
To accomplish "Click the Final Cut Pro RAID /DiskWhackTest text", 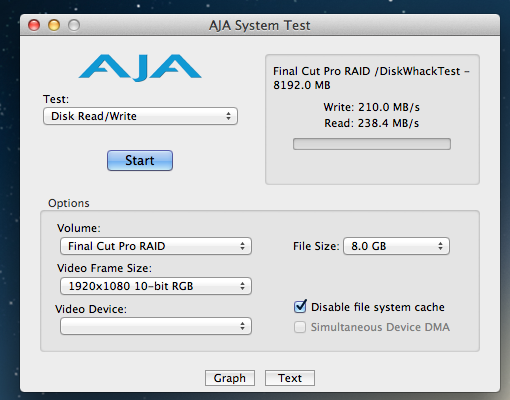I will (371, 78).
